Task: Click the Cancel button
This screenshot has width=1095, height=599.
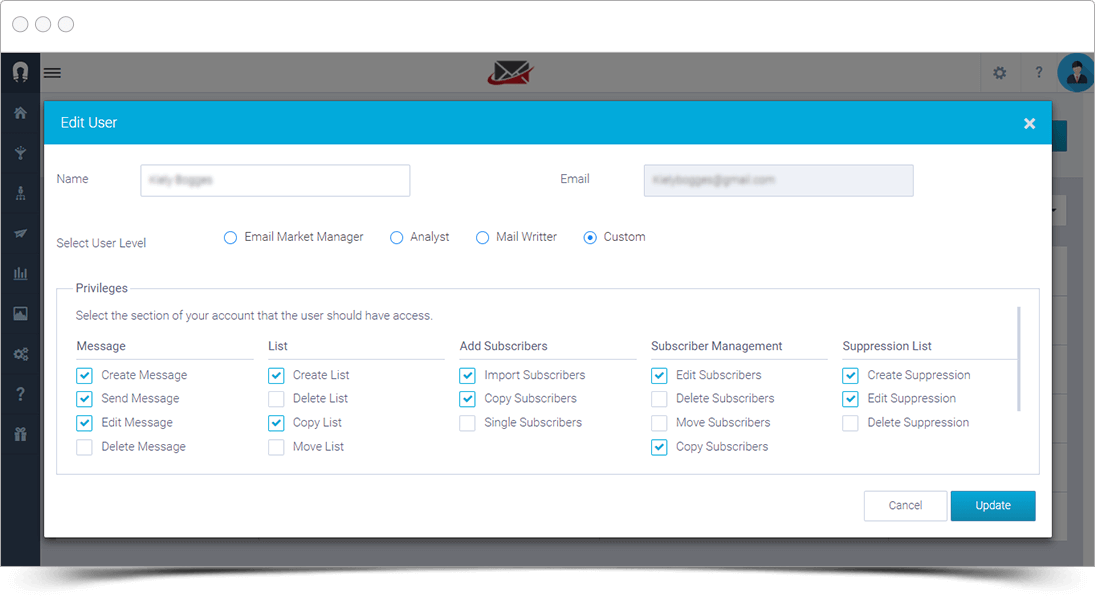Action: coord(905,505)
